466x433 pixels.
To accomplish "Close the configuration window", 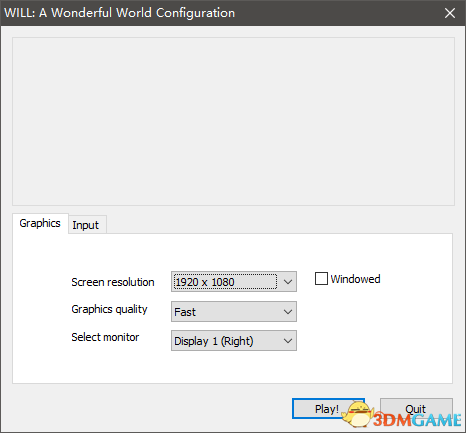I will [450, 13].
